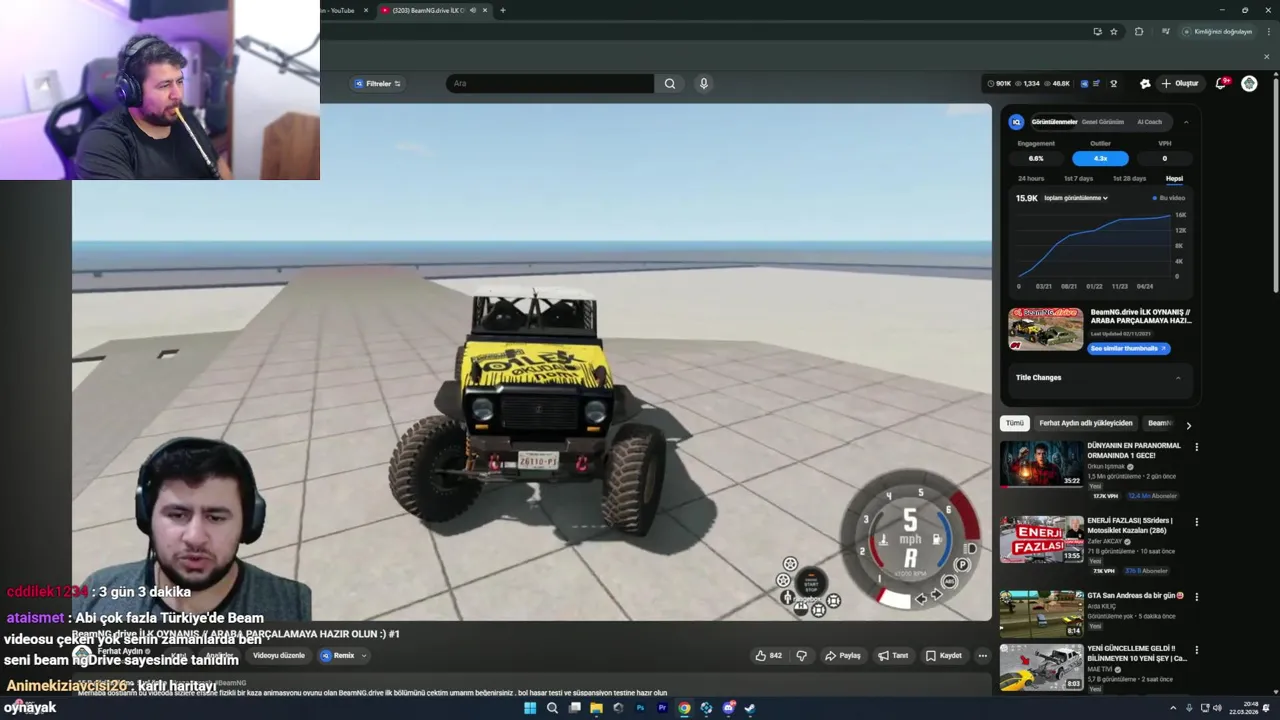Select the VPH 0 metric pill
The width and height of the screenshot is (1280, 720).
point(1164,158)
